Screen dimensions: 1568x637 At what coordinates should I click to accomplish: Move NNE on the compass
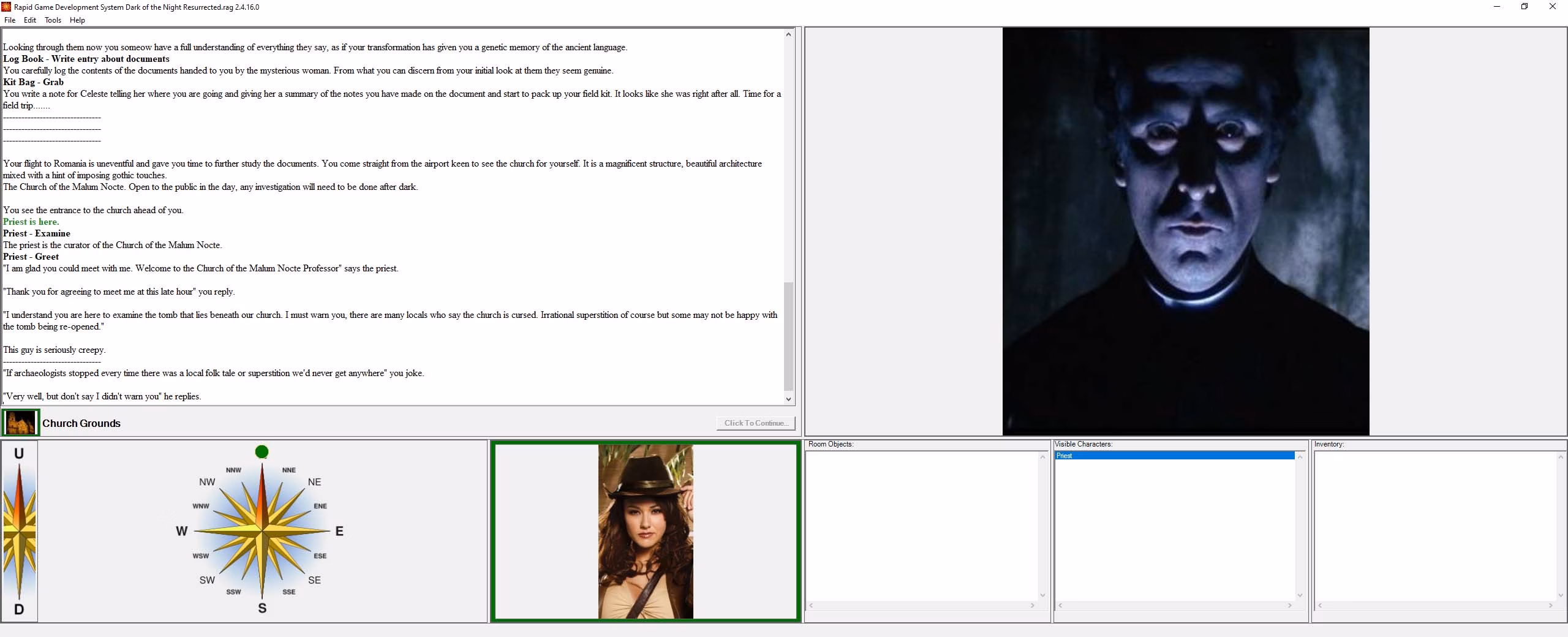[289, 470]
